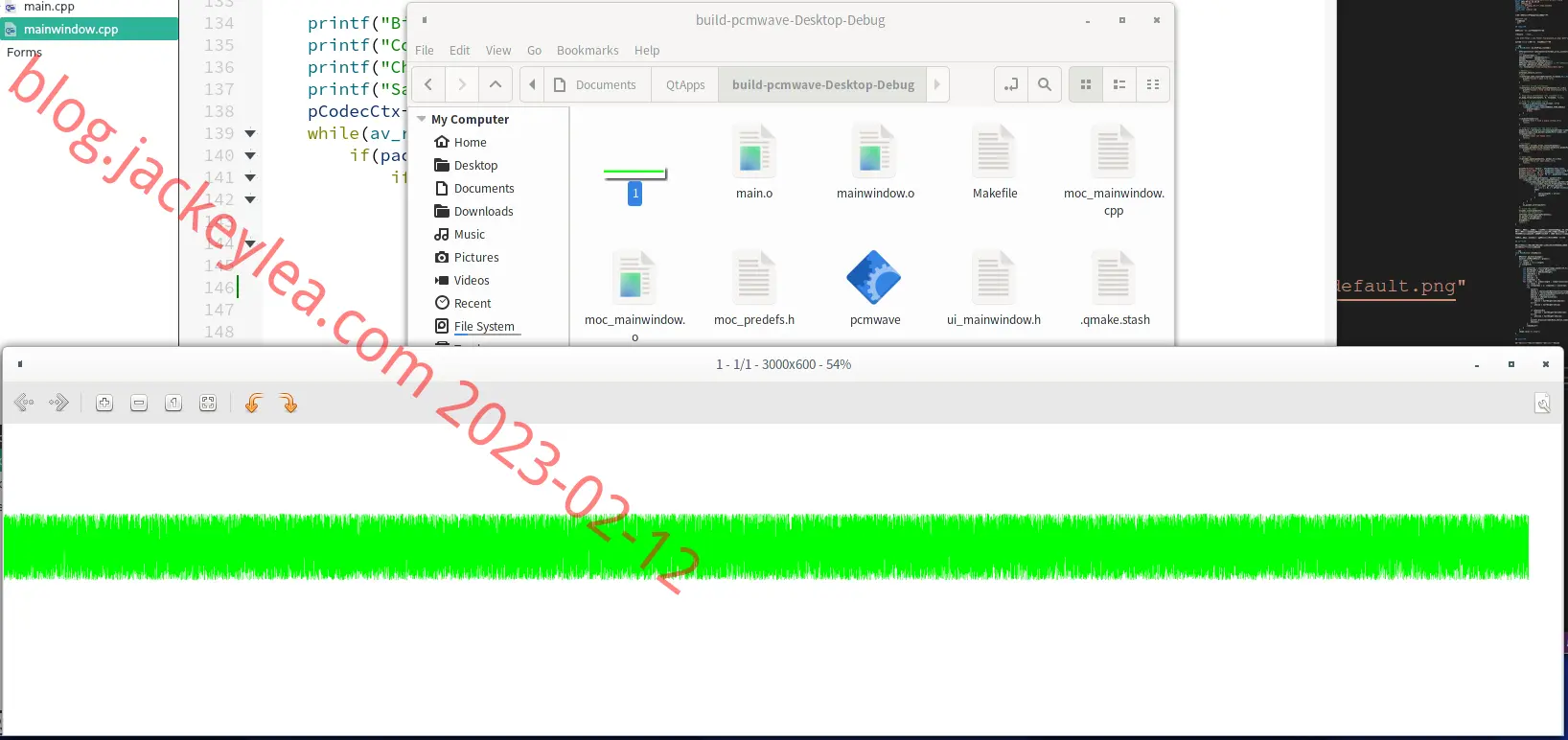Open image gallery pane button in viewer
The width and height of the screenshot is (1568, 740).
[1542, 404]
